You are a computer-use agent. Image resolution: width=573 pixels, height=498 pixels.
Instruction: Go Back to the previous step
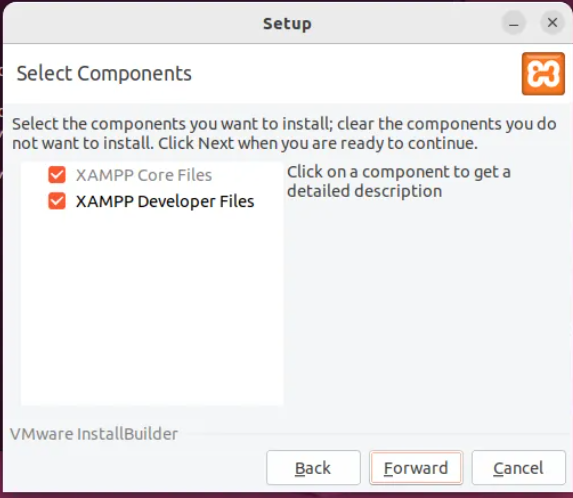tap(313, 468)
